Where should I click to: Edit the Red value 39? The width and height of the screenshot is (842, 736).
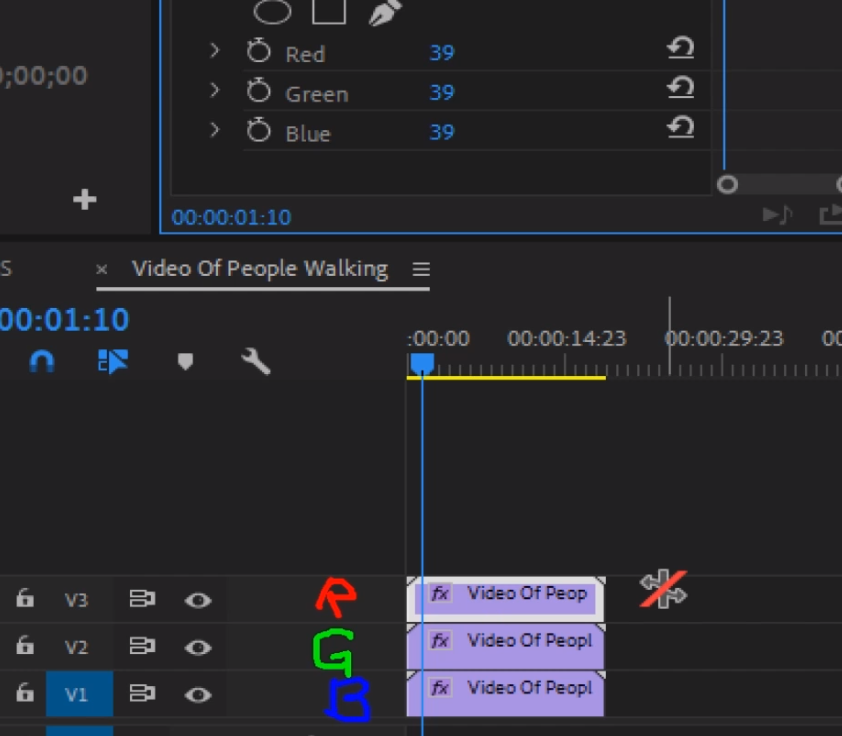coord(442,53)
